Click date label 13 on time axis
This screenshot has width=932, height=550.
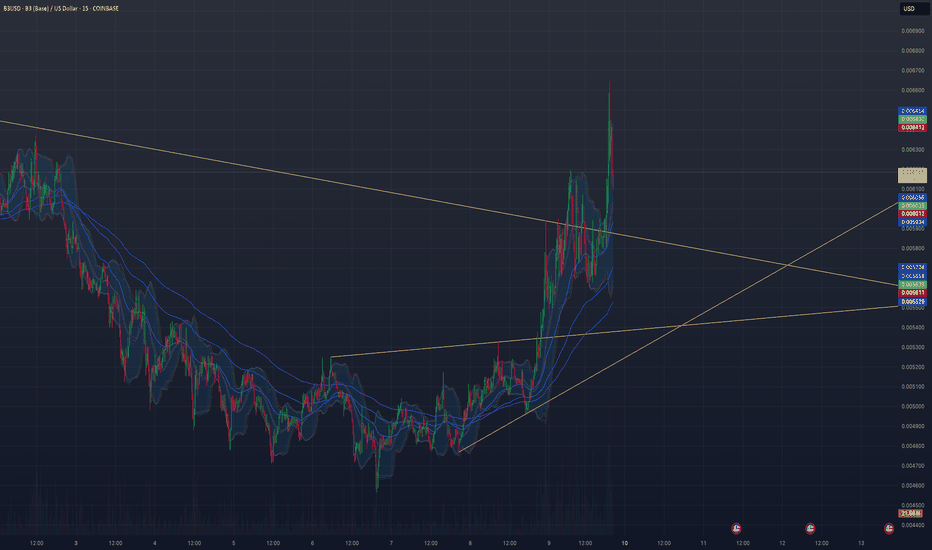(861, 543)
